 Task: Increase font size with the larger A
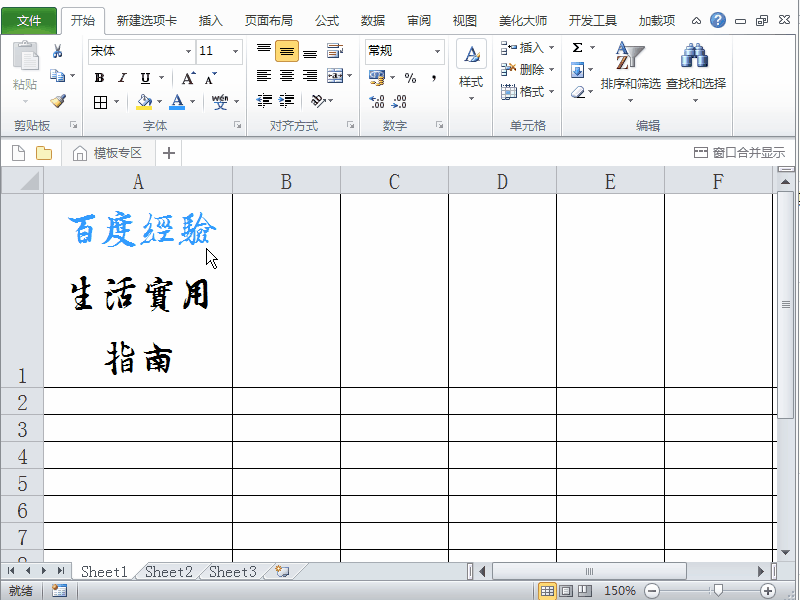coord(188,78)
